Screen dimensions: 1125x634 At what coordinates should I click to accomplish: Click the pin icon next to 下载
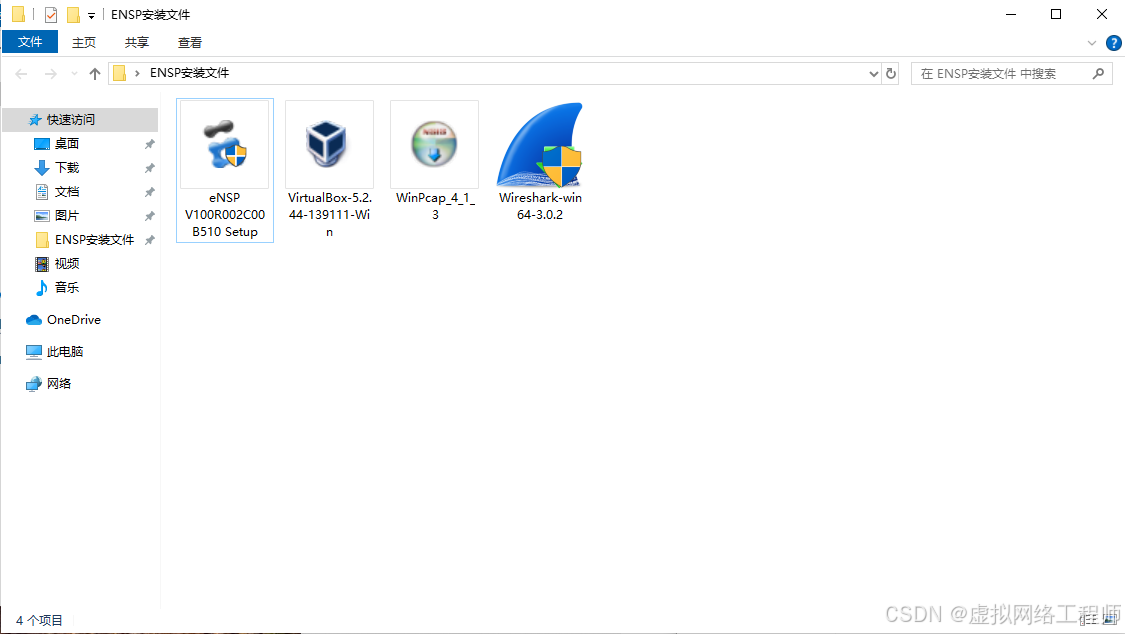click(149, 169)
